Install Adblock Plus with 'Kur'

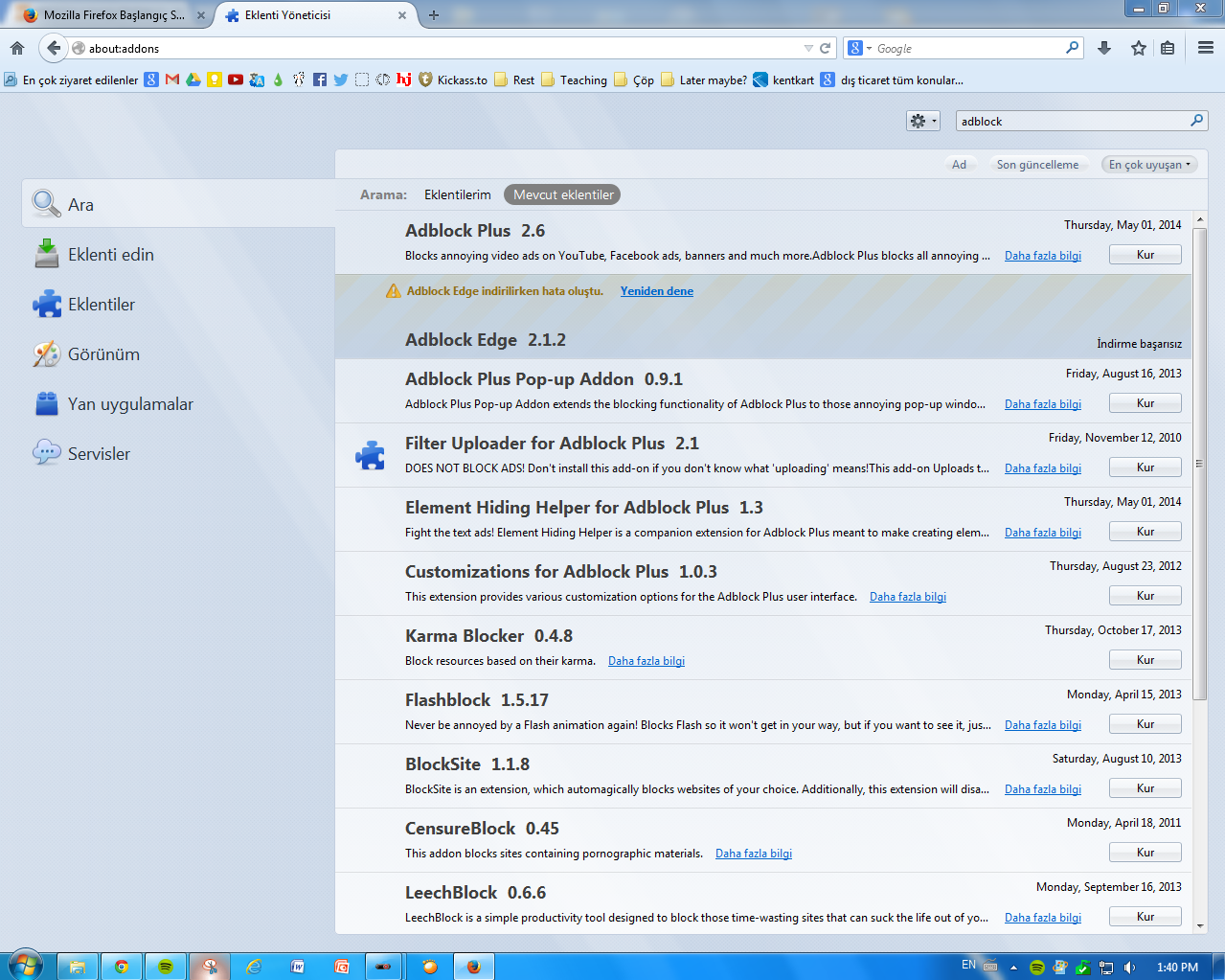click(x=1146, y=255)
